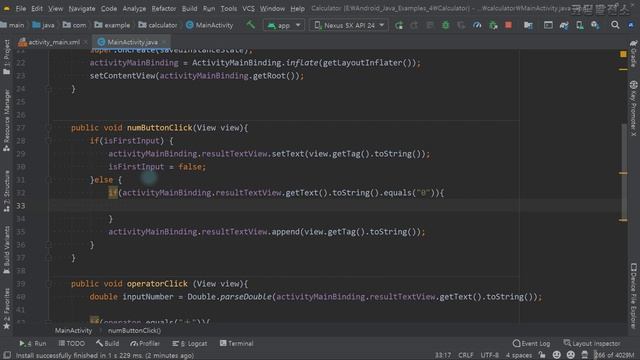Image resolution: width=640 pixels, height=360 pixels.
Task: Open the Event Log
Action: [x=531, y=344]
